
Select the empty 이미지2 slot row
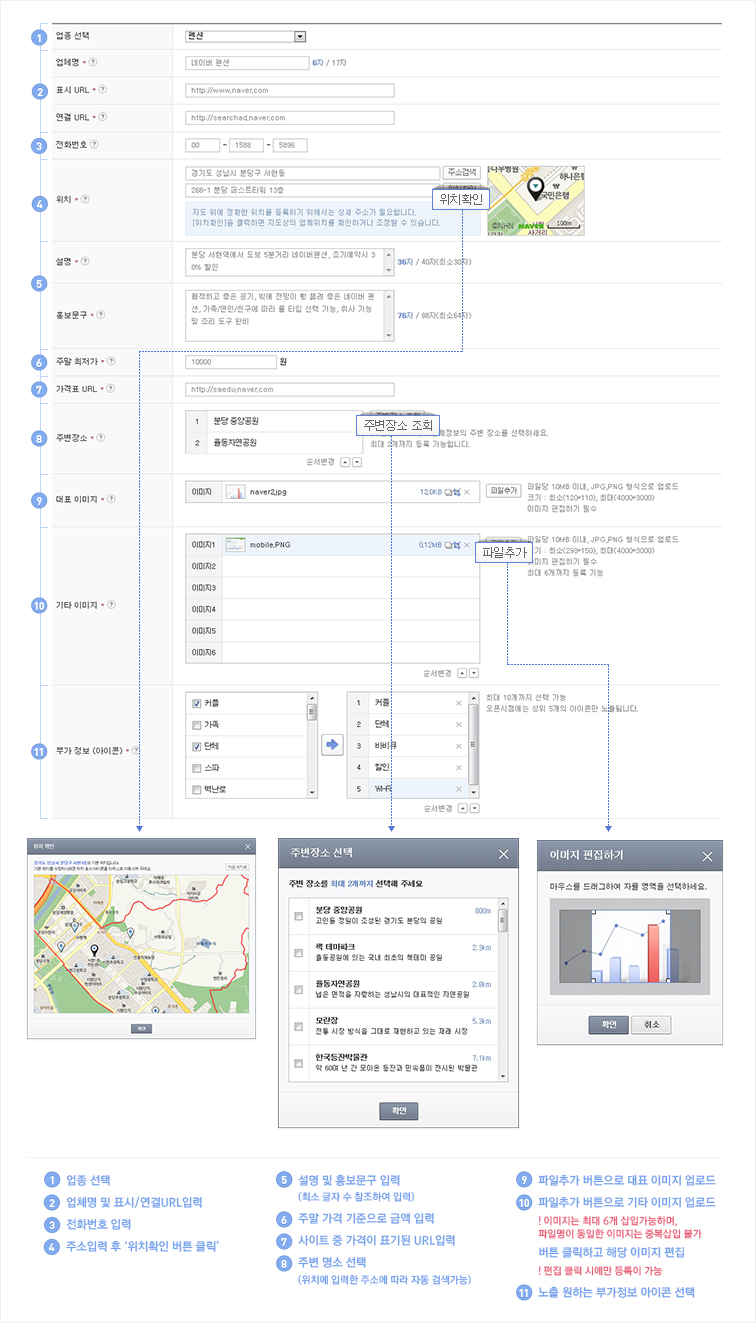pyautogui.click(x=332, y=566)
